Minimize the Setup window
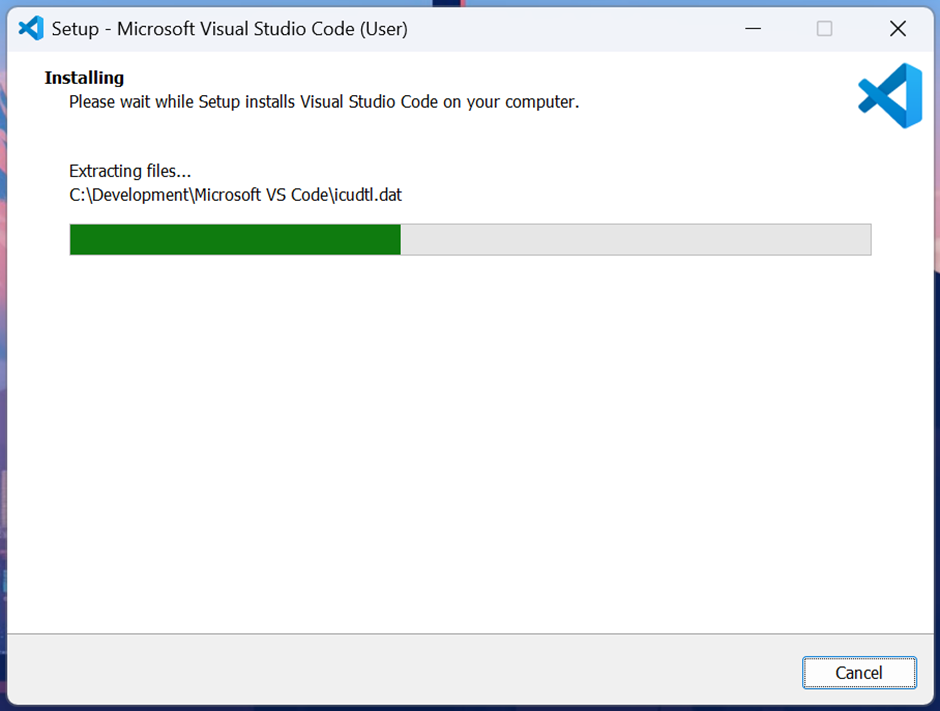 [x=753, y=28]
